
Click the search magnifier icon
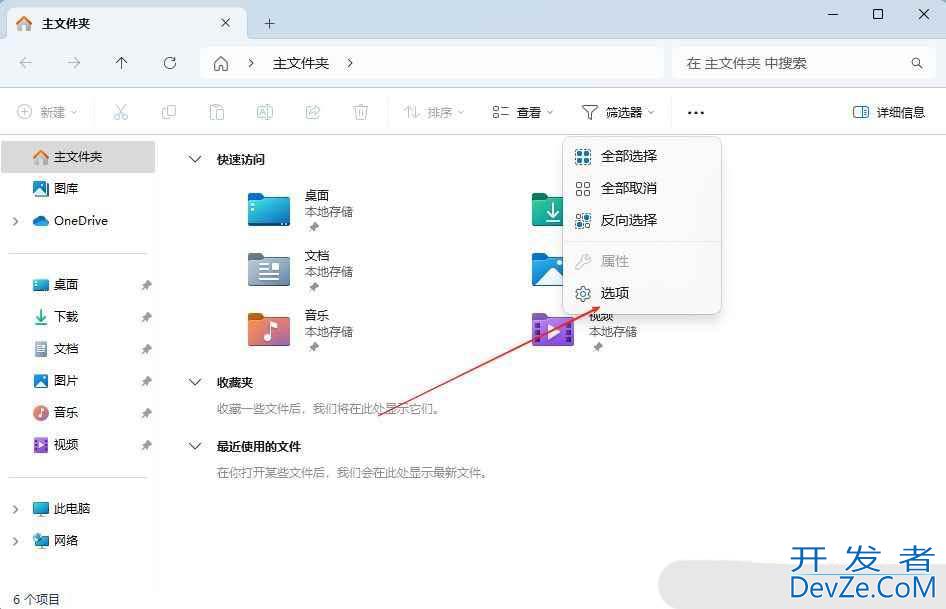coord(916,63)
